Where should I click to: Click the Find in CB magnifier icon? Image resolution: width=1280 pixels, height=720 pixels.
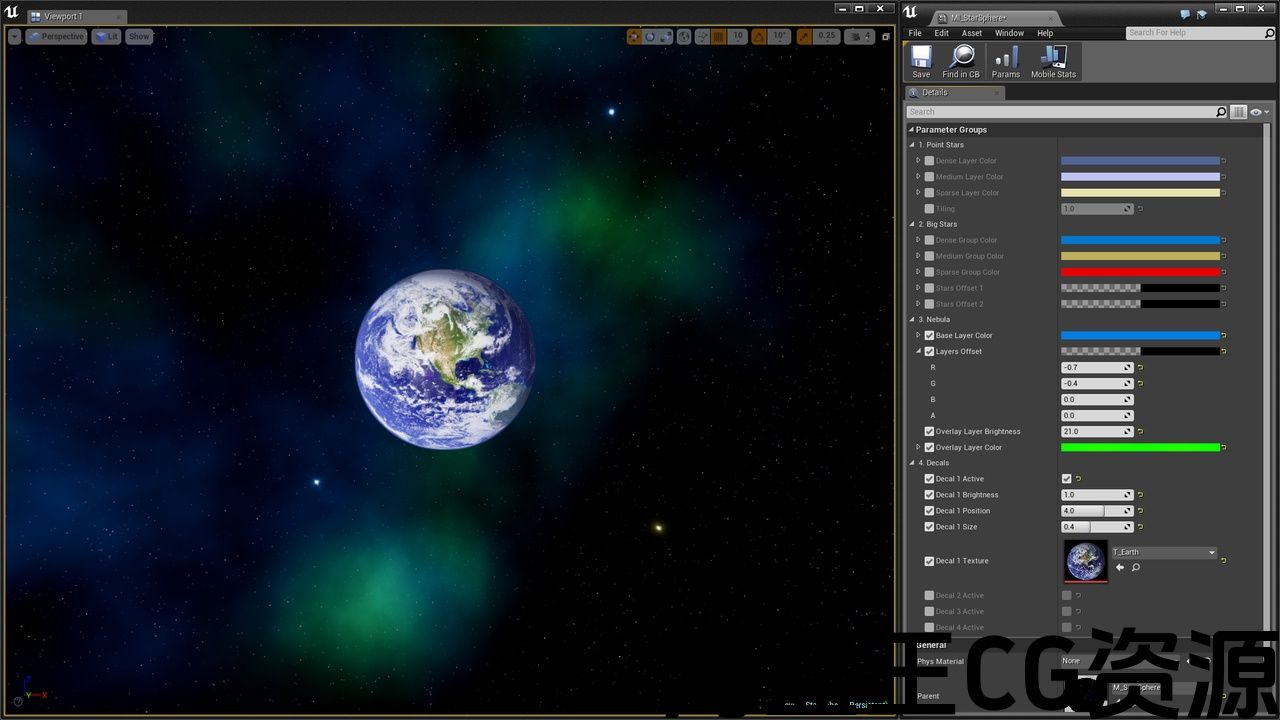click(961, 61)
